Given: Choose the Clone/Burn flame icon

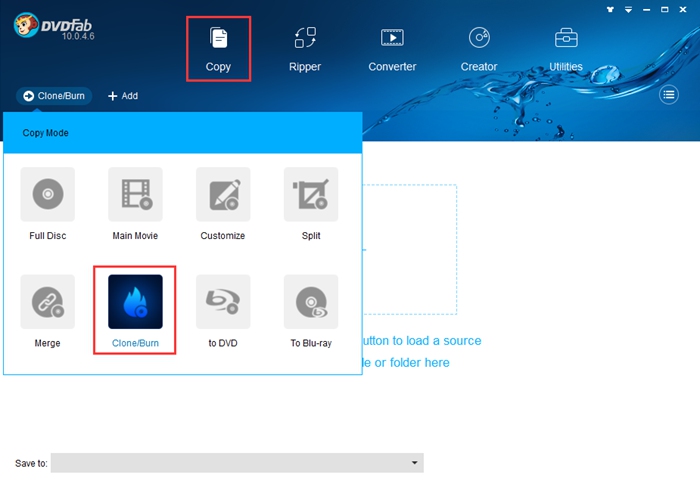Looking at the screenshot, I should [x=135, y=302].
